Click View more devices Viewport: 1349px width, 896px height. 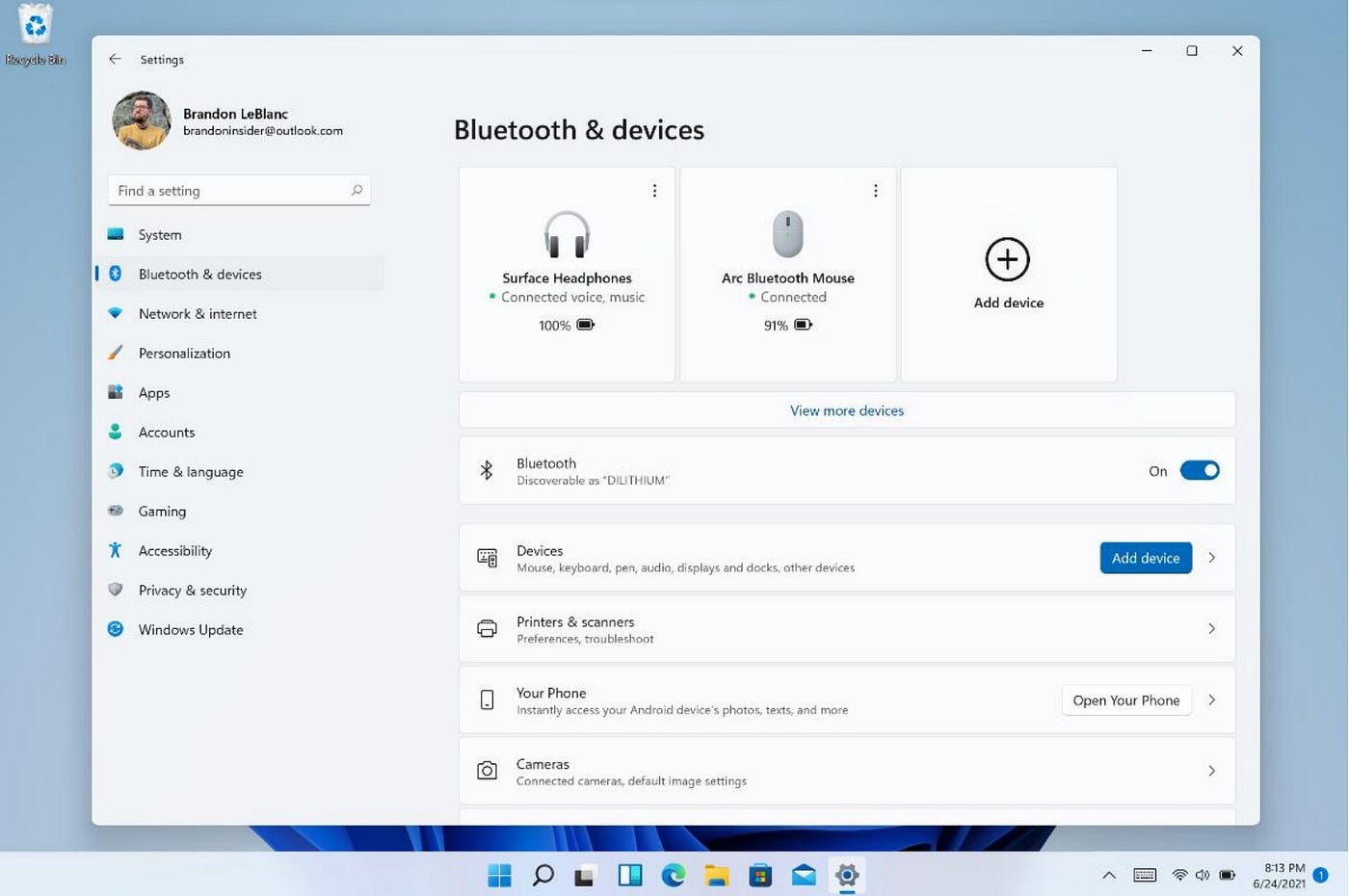point(846,409)
